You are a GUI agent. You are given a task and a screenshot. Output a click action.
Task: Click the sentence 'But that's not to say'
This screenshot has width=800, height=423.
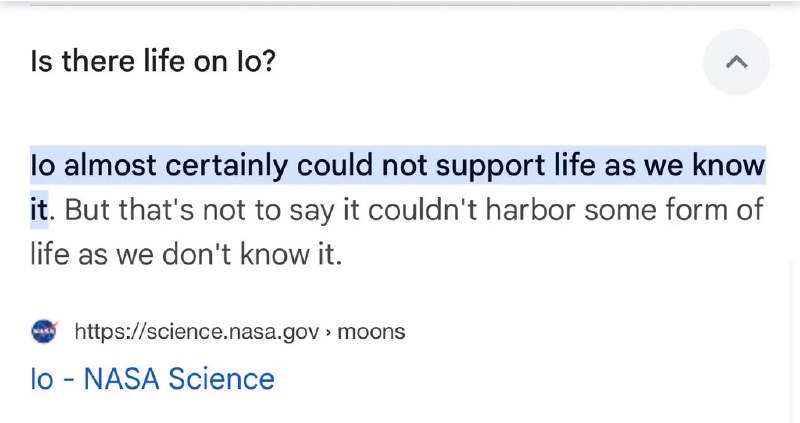click(x=199, y=210)
